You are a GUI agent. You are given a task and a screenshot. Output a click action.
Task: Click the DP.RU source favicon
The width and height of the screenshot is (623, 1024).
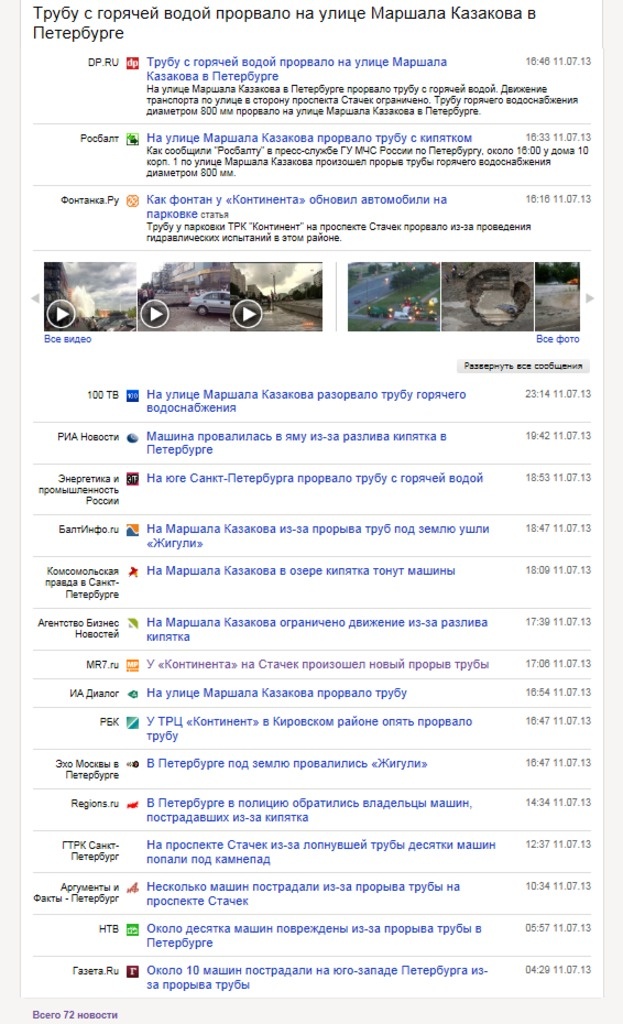132,63
